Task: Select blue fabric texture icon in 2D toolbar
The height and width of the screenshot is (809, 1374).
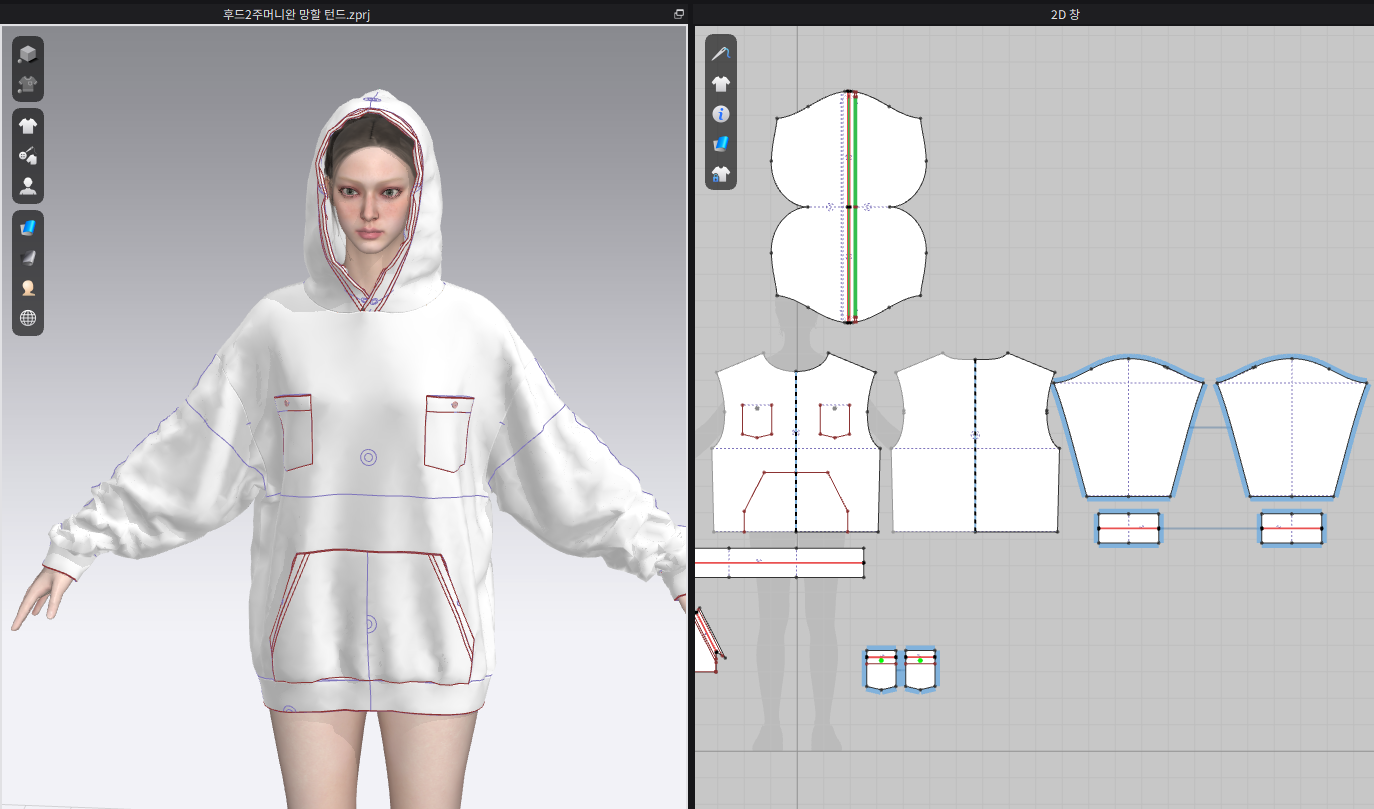Action: pos(720,144)
